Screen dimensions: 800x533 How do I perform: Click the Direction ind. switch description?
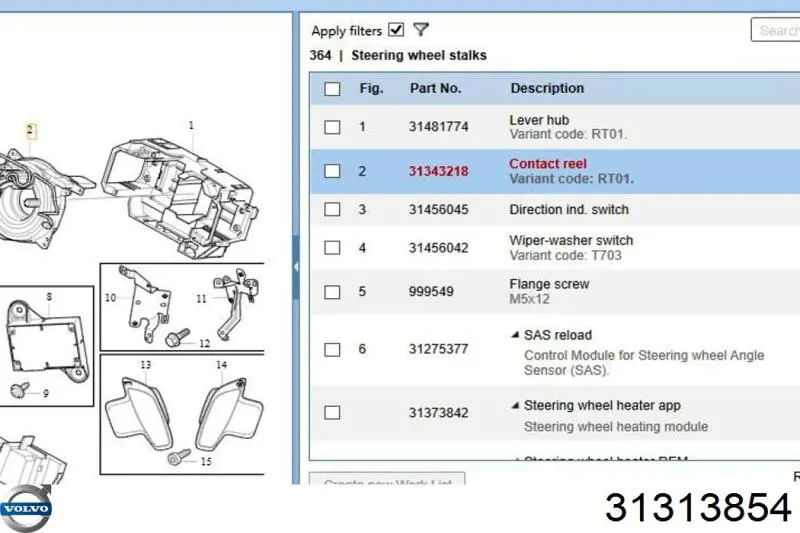point(569,210)
